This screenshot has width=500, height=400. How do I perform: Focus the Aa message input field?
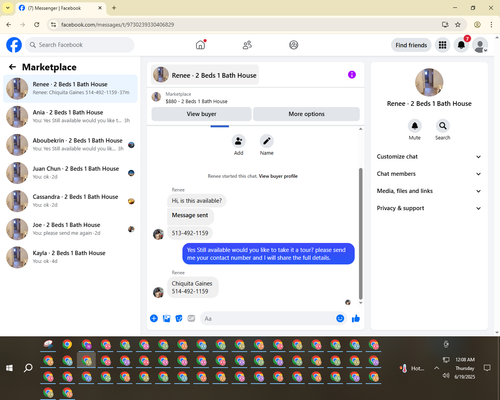tap(267, 319)
